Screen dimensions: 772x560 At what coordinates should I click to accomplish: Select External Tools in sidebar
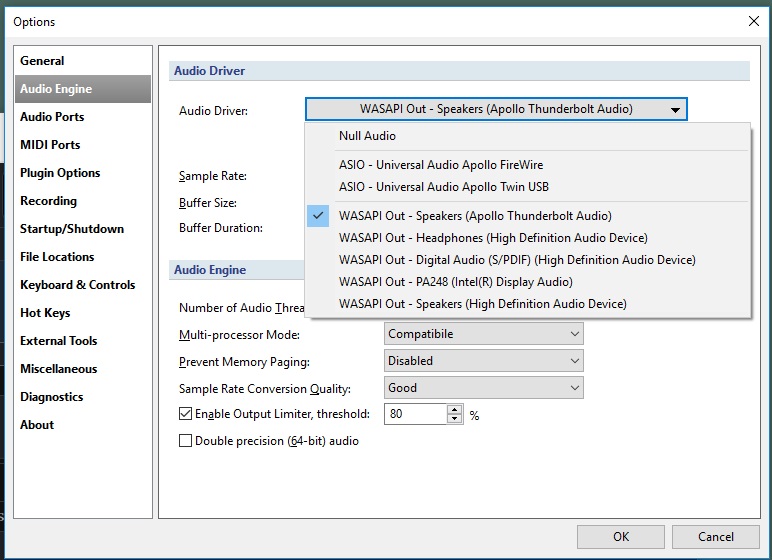(83, 341)
